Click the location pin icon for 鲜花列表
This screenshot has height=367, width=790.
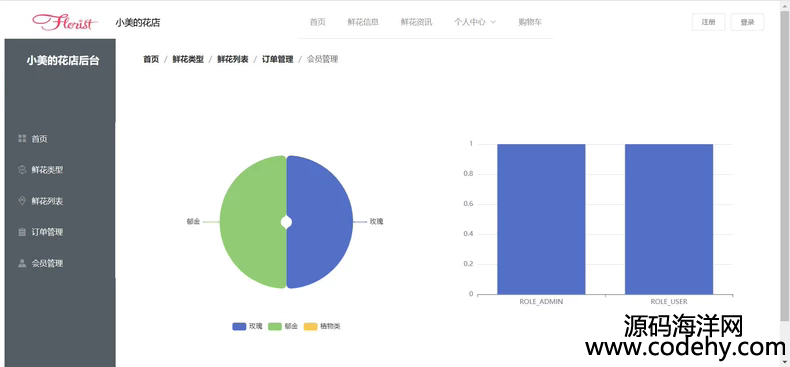[x=22, y=201]
